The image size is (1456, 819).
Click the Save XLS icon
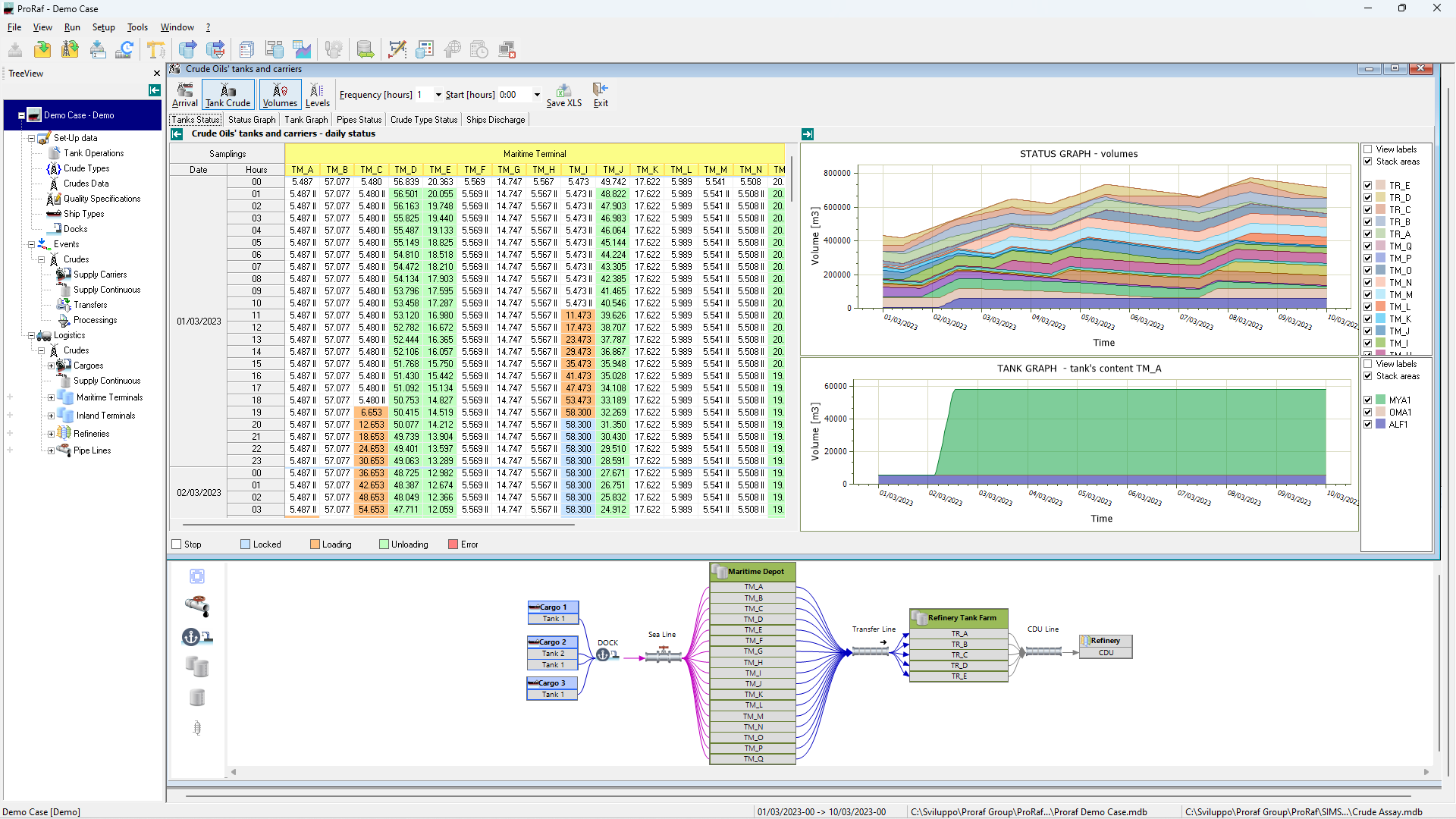pyautogui.click(x=563, y=95)
